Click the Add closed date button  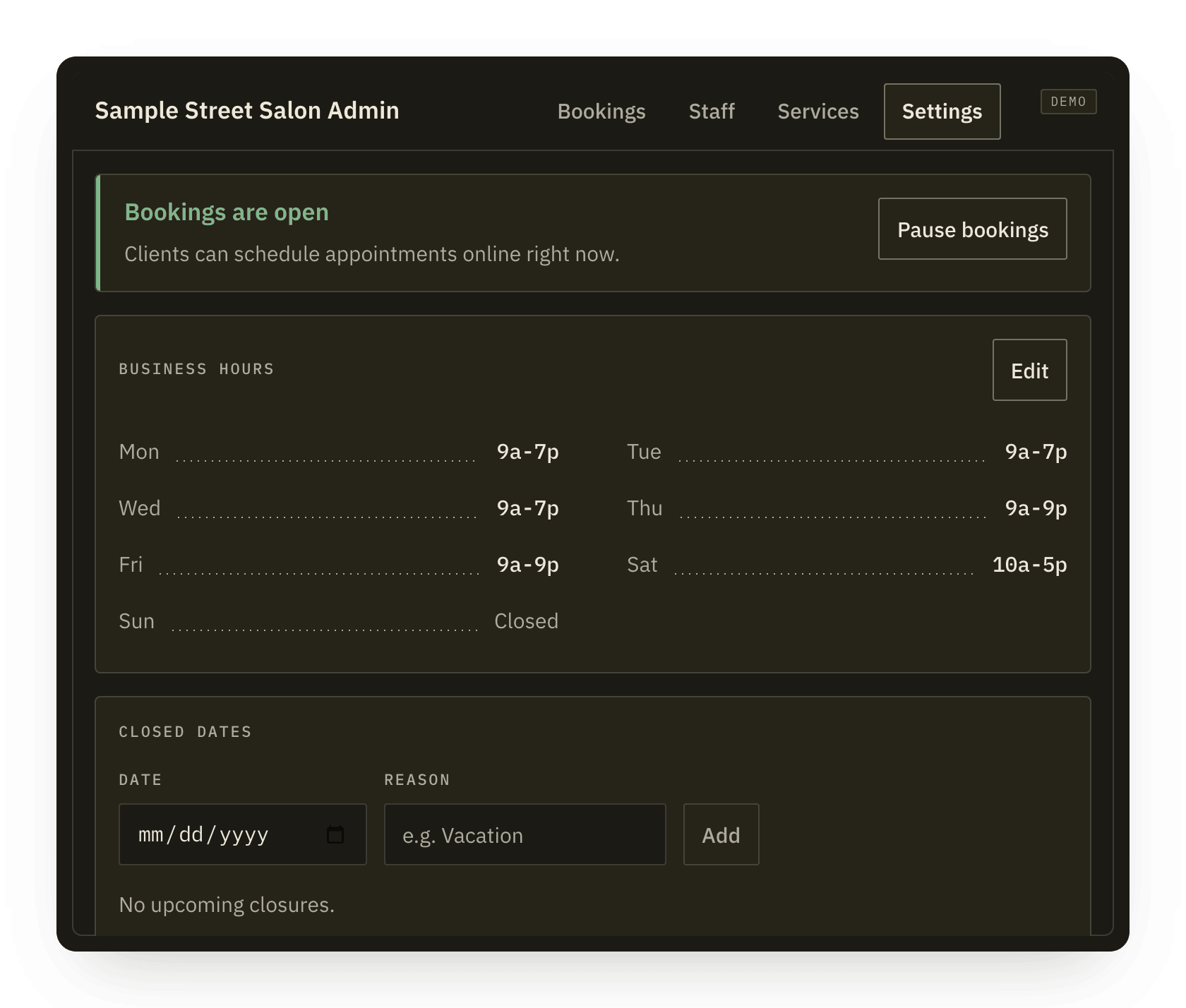pyautogui.click(x=721, y=834)
